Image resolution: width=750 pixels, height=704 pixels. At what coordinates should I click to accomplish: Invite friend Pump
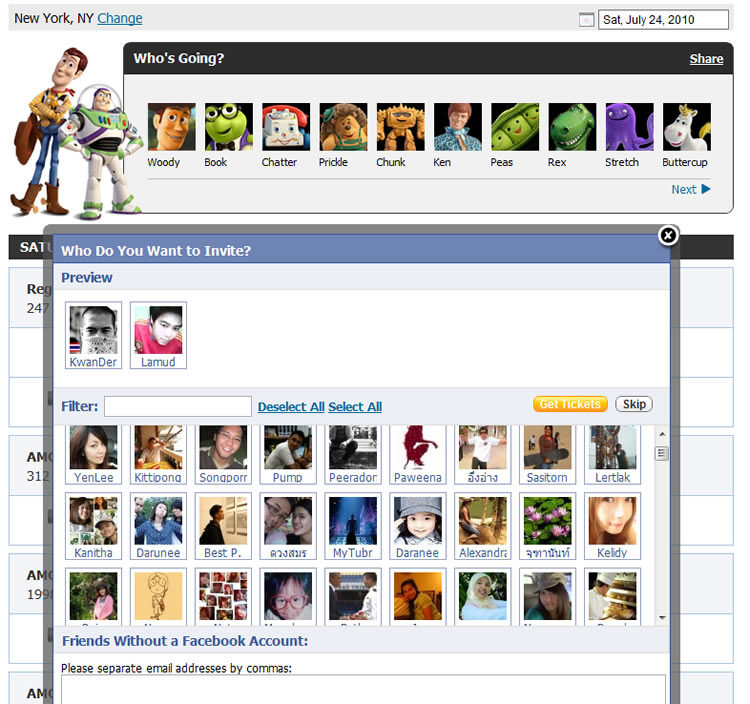point(288,454)
